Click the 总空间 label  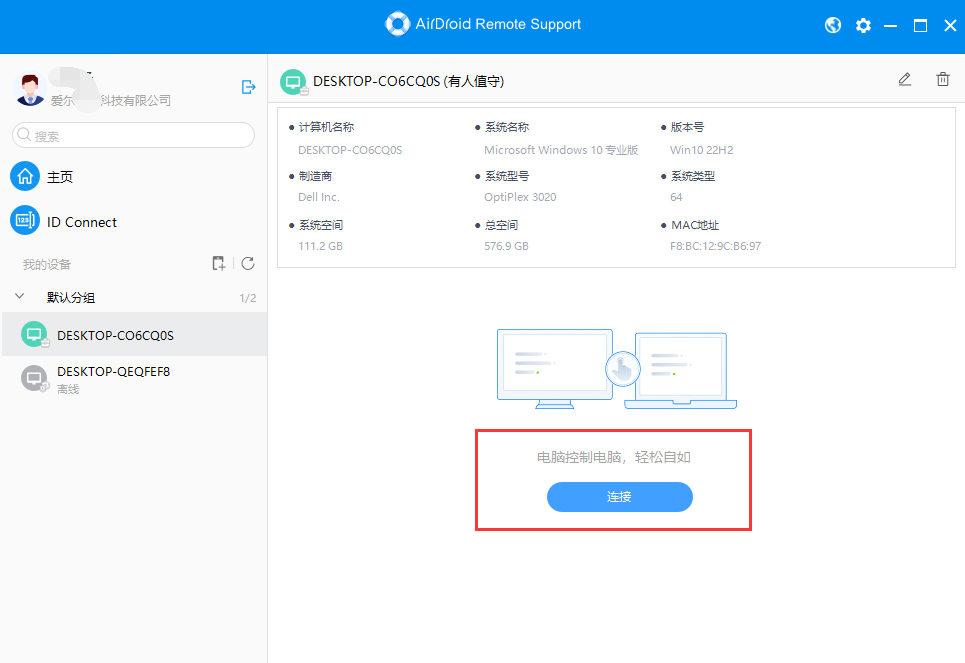click(x=502, y=225)
